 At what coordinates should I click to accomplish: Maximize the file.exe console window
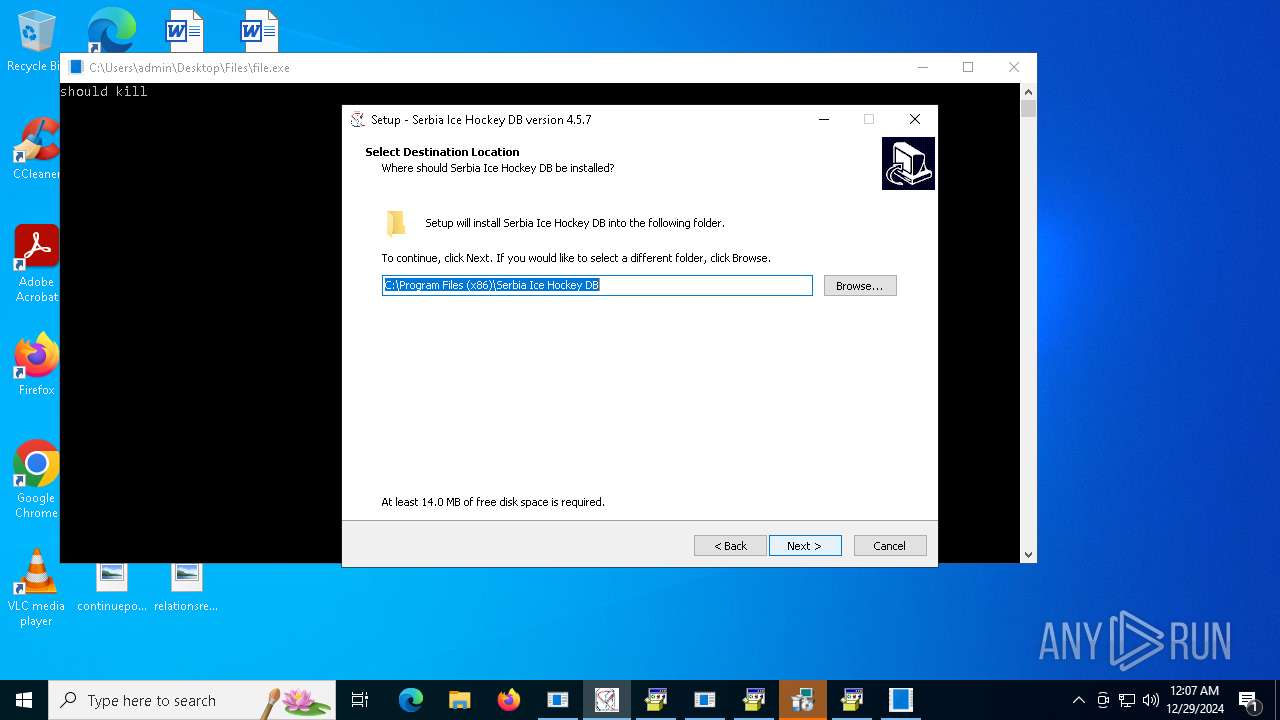tap(968, 68)
